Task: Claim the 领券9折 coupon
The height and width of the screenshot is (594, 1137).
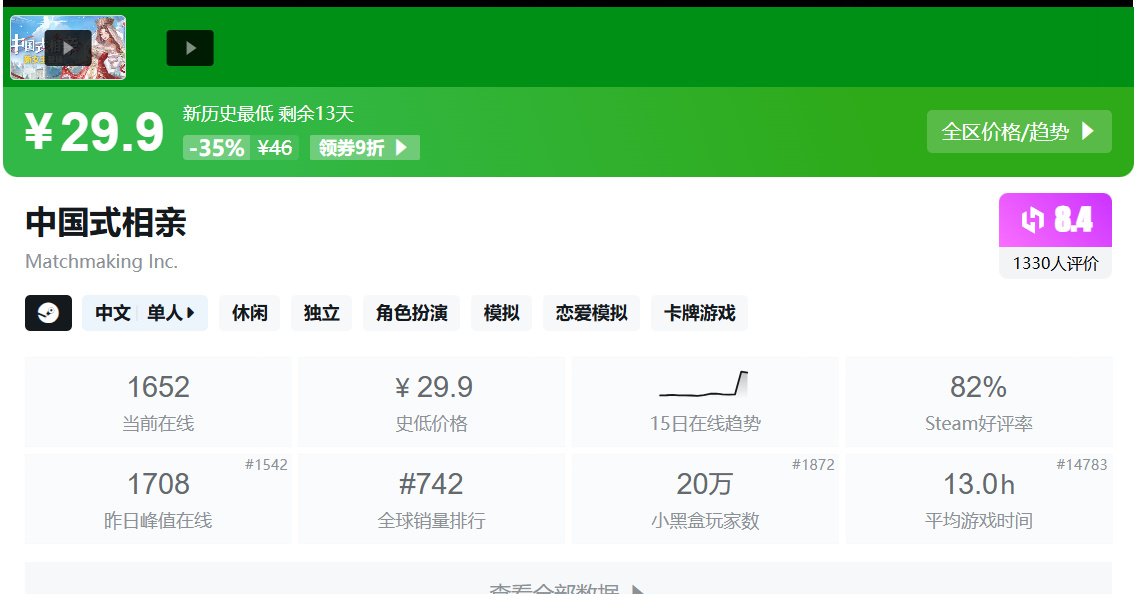Action: click(365, 148)
